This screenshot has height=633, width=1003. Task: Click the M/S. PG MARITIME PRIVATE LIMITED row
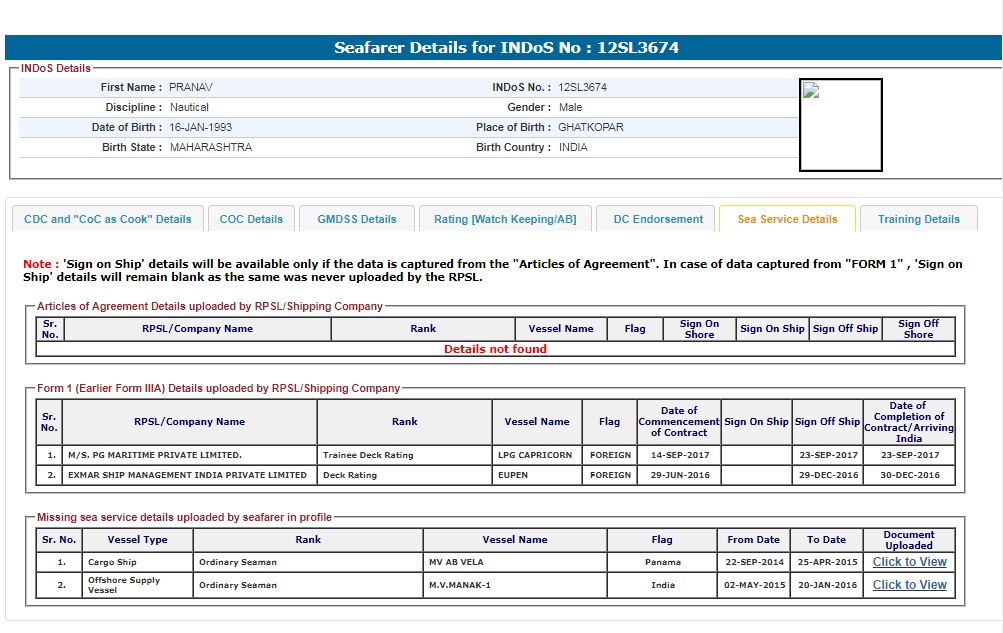pyautogui.click(x=154, y=455)
